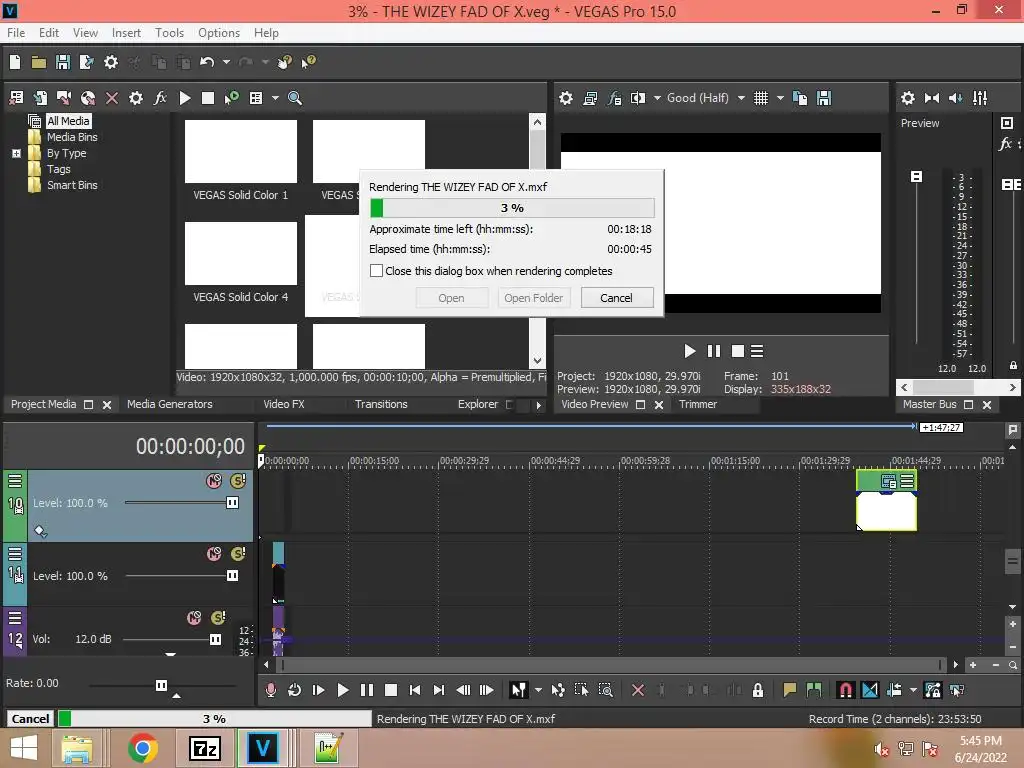
Task: Toggle Loop Playback in transport bar
Action: point(295,690)
